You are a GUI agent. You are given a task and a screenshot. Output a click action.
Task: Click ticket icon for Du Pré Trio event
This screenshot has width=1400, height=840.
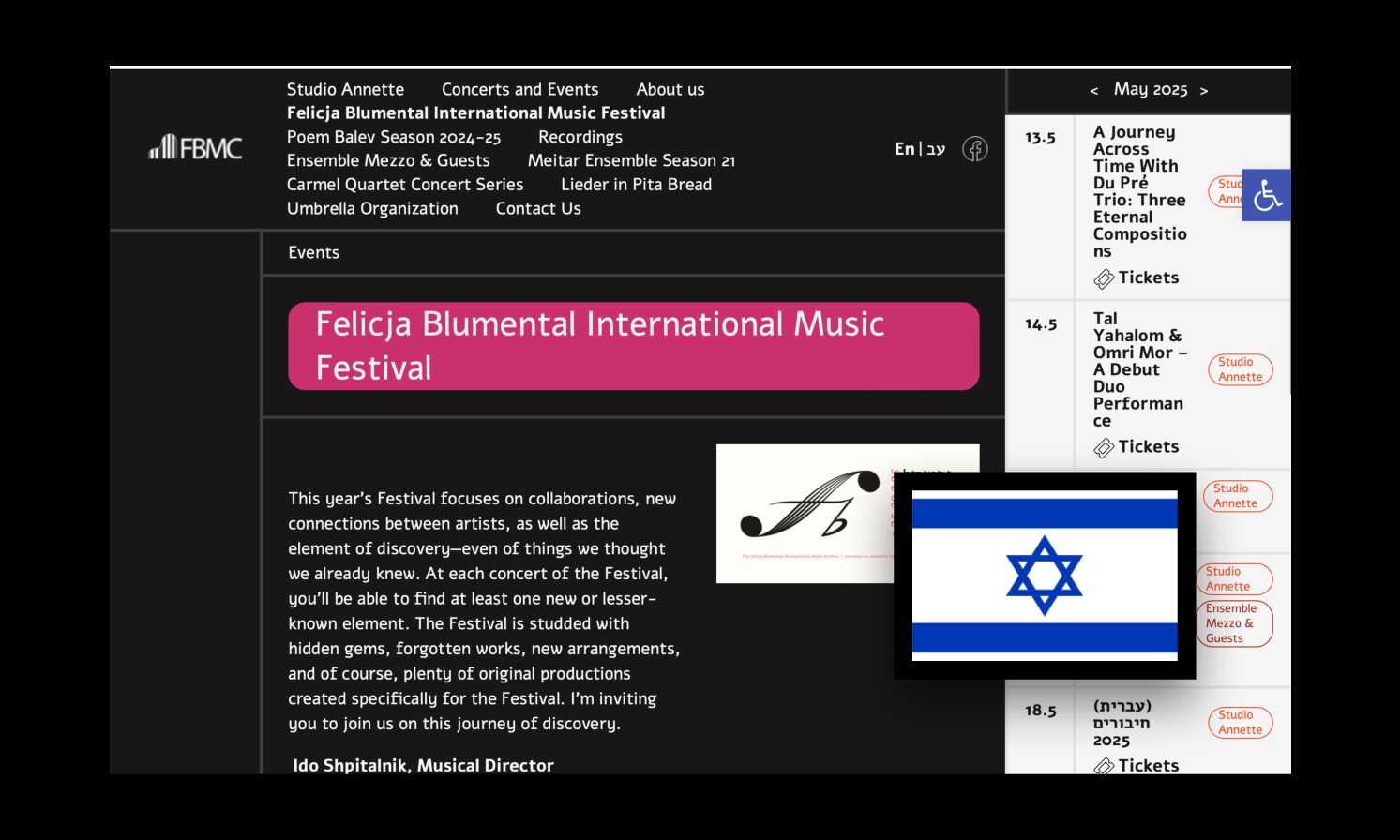click(1104, 278)
